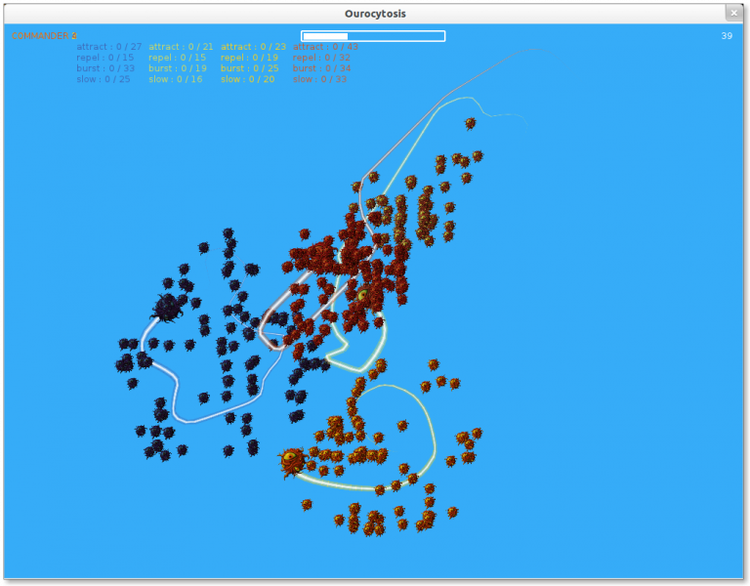750x586 pixels.
Task: Click the counter reading 39
Action: click(727, 36)
